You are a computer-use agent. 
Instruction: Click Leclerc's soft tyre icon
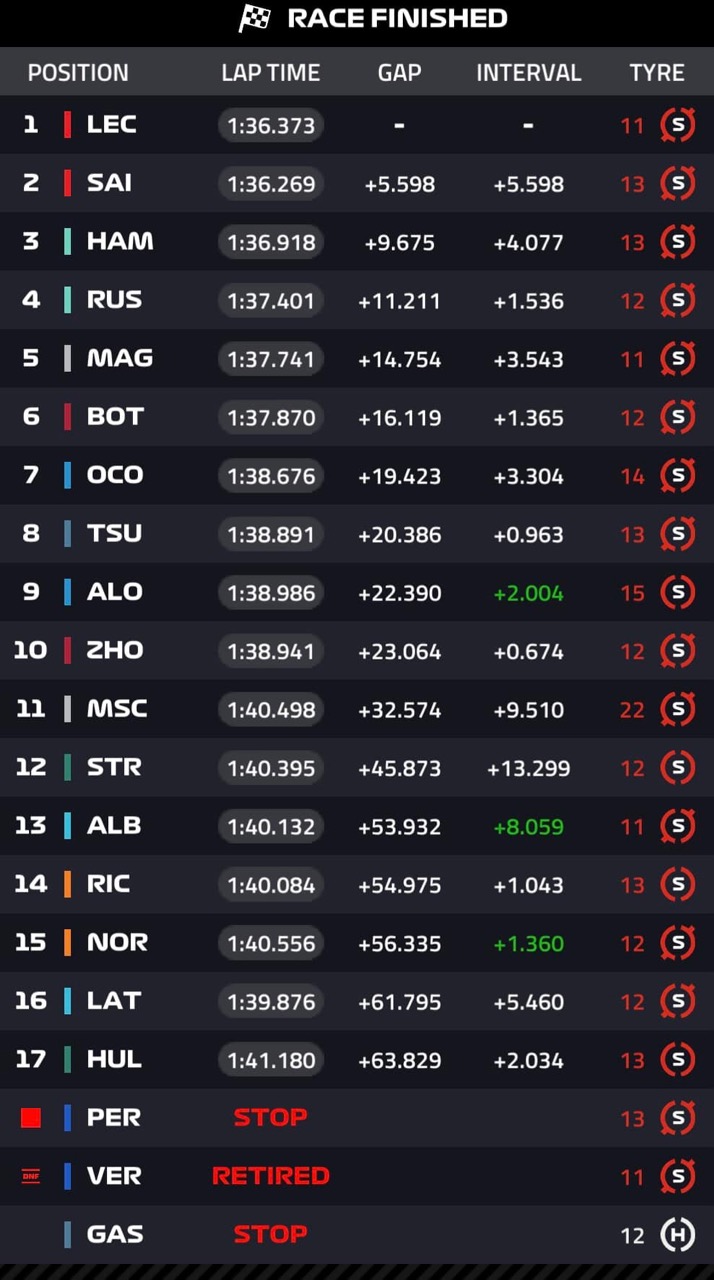pyautogui.click(x=677, y=125)
